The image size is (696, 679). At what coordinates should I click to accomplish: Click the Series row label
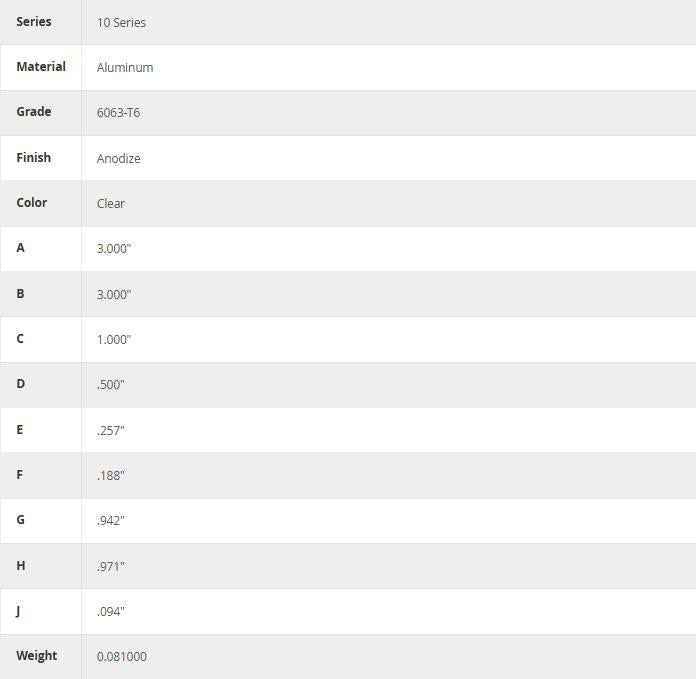click(x=33, y=21)
